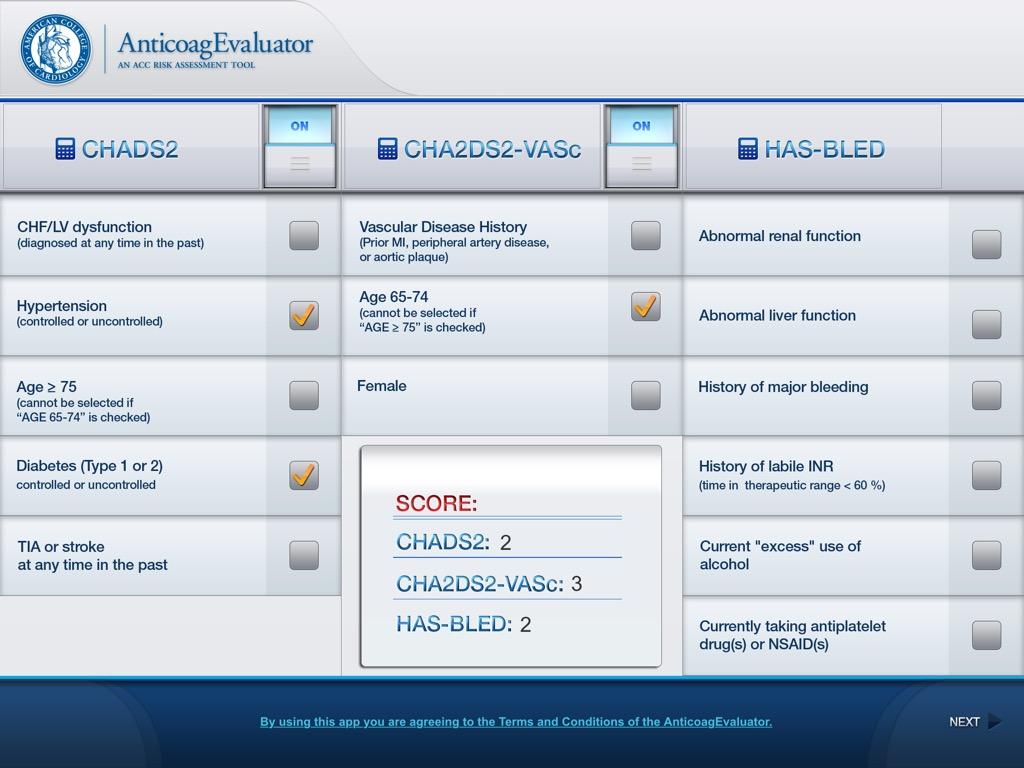Image resolution: width=1024 pixels, height=768 pixels.
Task: Check the CHF/LV dysfunction checkbox
Action: tap(304, 235)
